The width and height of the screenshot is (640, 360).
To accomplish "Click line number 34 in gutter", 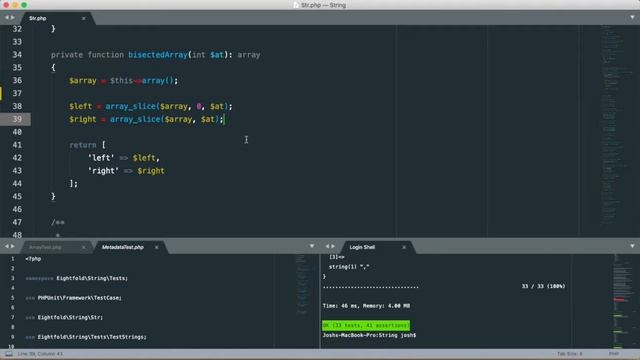I will click(x=17, y=55).
